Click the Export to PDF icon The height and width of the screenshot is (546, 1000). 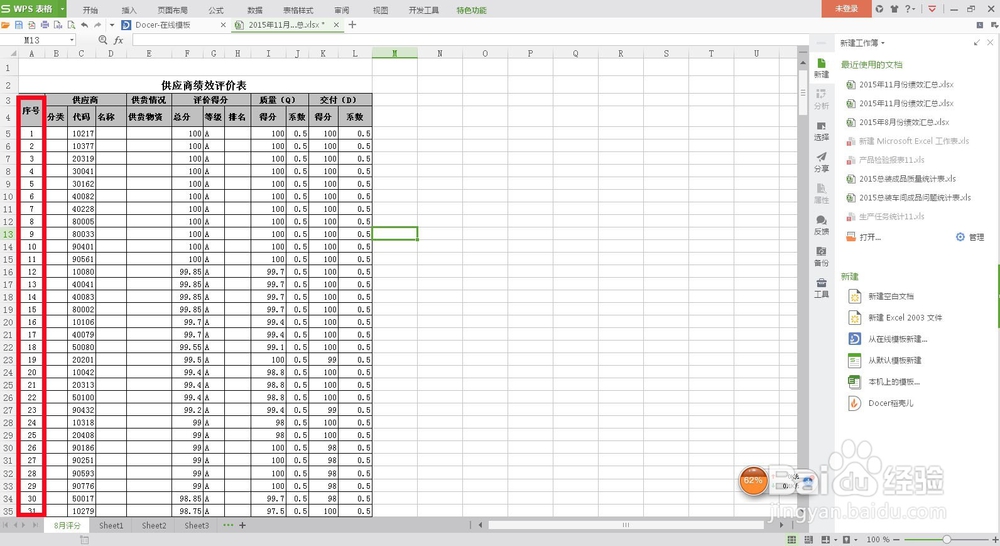[x=31, y=25]
